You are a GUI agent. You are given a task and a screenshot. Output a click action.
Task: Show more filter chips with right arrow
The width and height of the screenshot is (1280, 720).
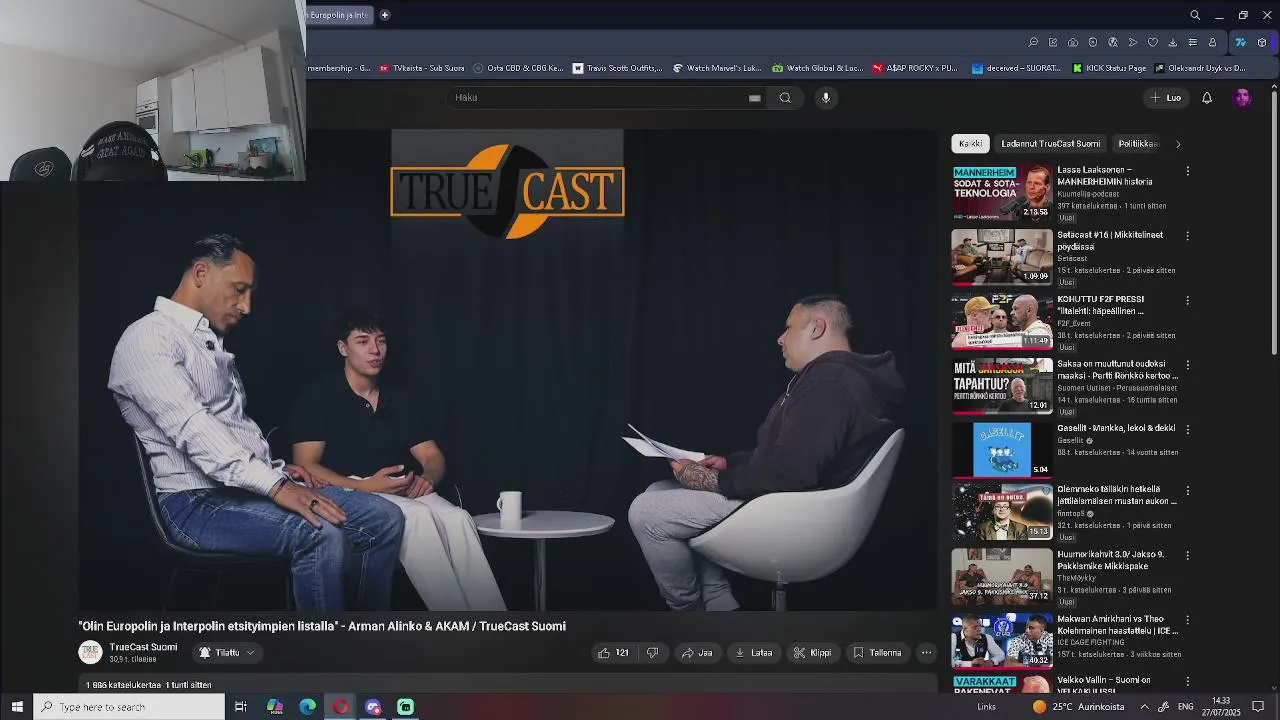point(1178,144)
